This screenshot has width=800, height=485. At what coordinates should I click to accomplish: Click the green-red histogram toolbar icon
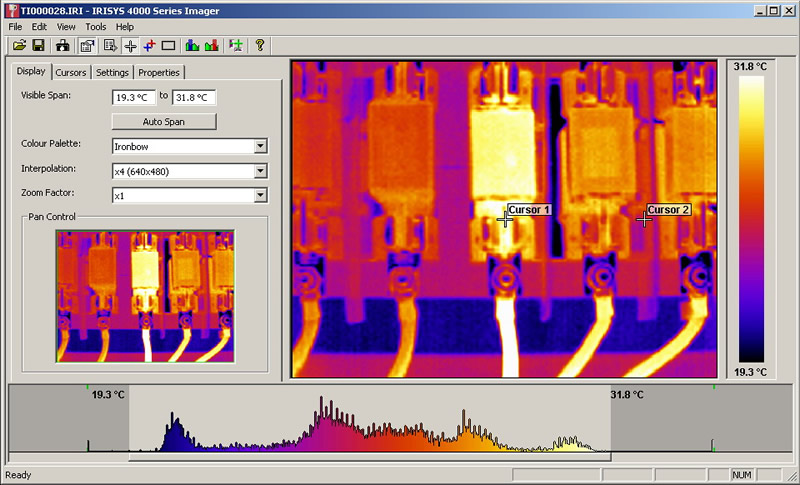(x=211, y=45)
